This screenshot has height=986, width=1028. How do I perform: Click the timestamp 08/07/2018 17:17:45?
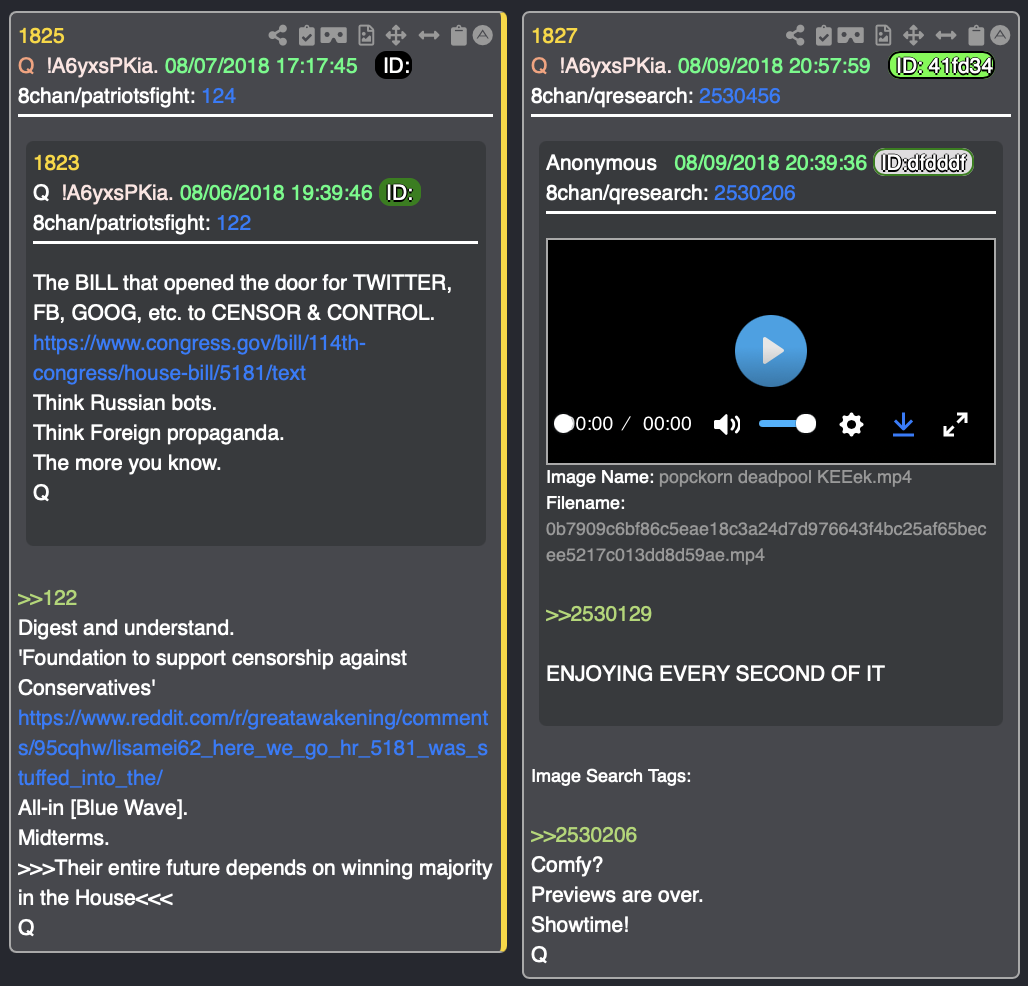point(261,66)
